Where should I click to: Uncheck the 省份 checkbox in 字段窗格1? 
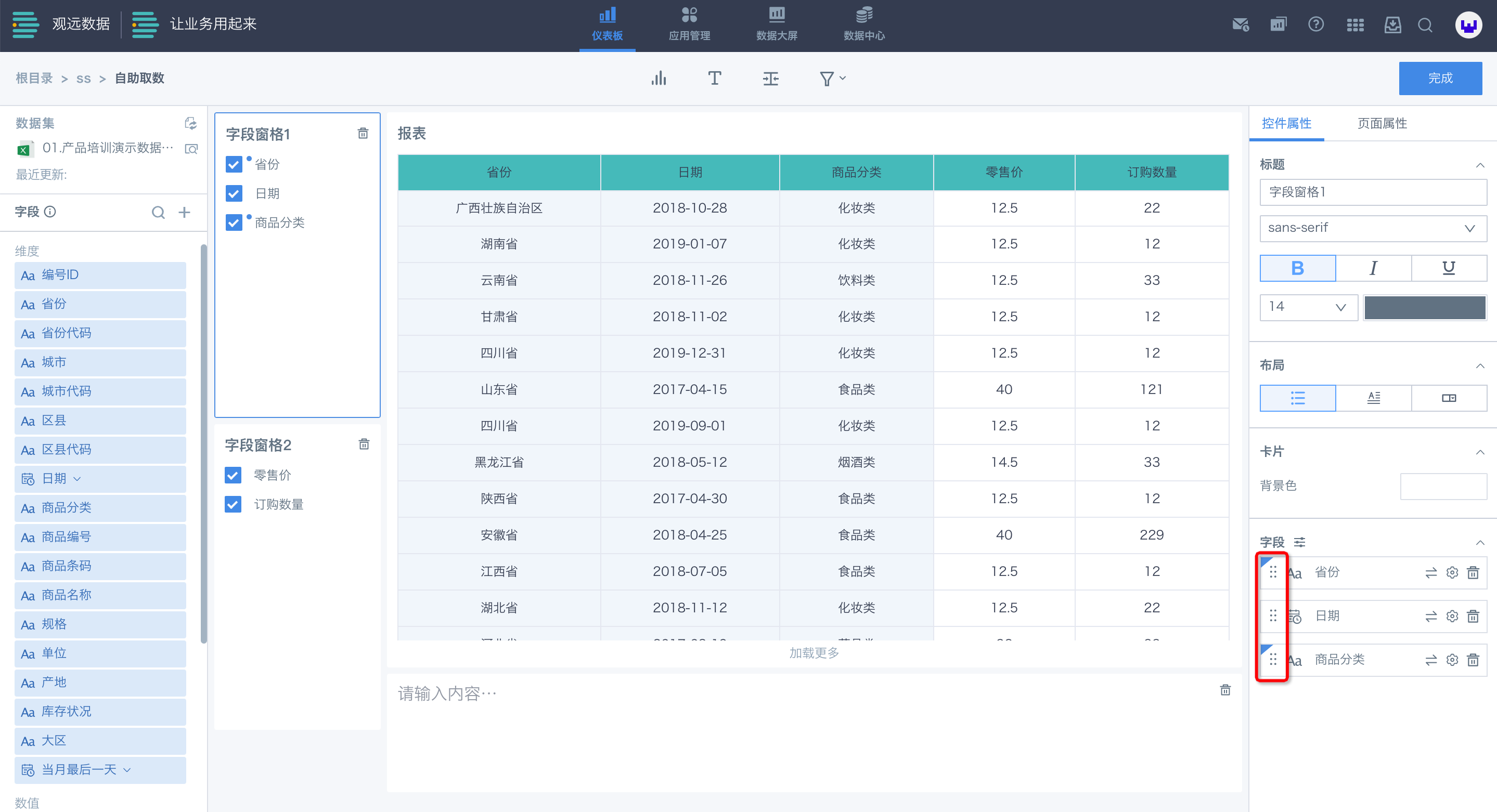(234, 164)
